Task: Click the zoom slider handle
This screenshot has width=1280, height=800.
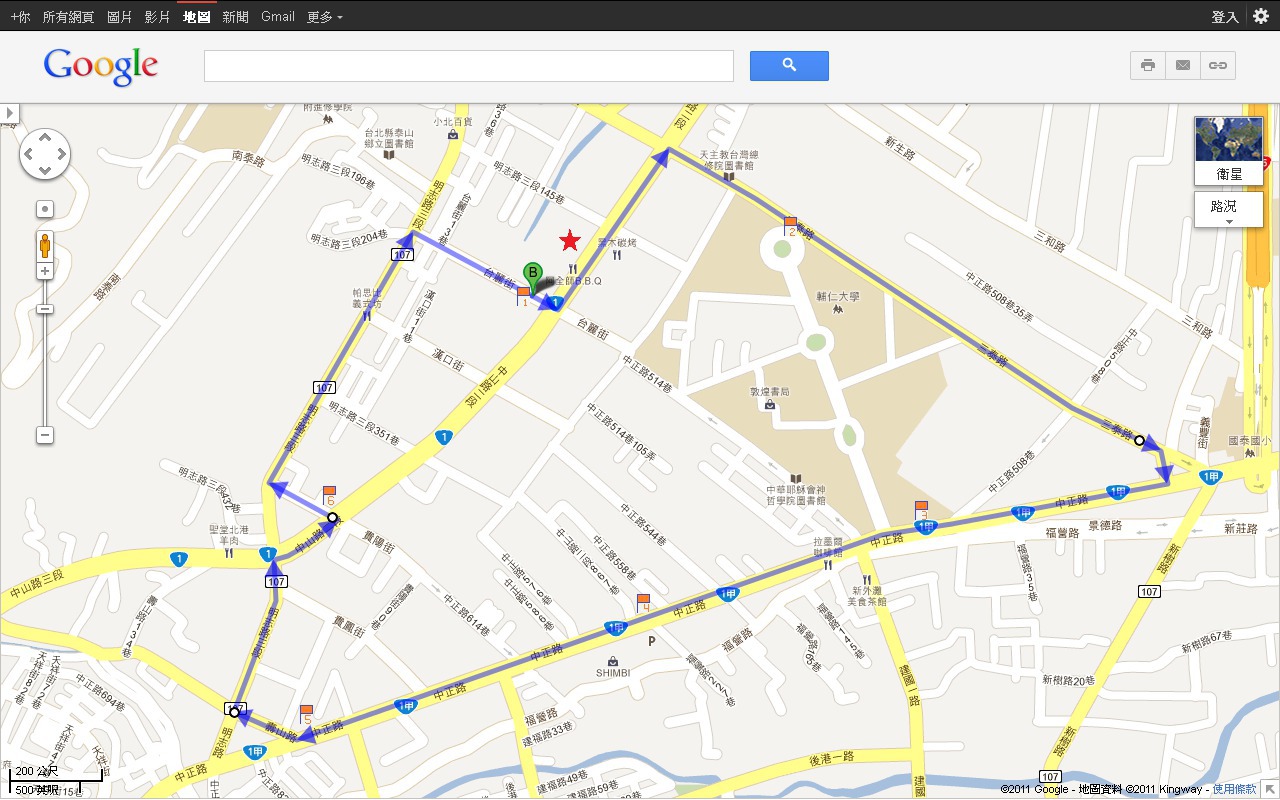Action: point(45,309)
